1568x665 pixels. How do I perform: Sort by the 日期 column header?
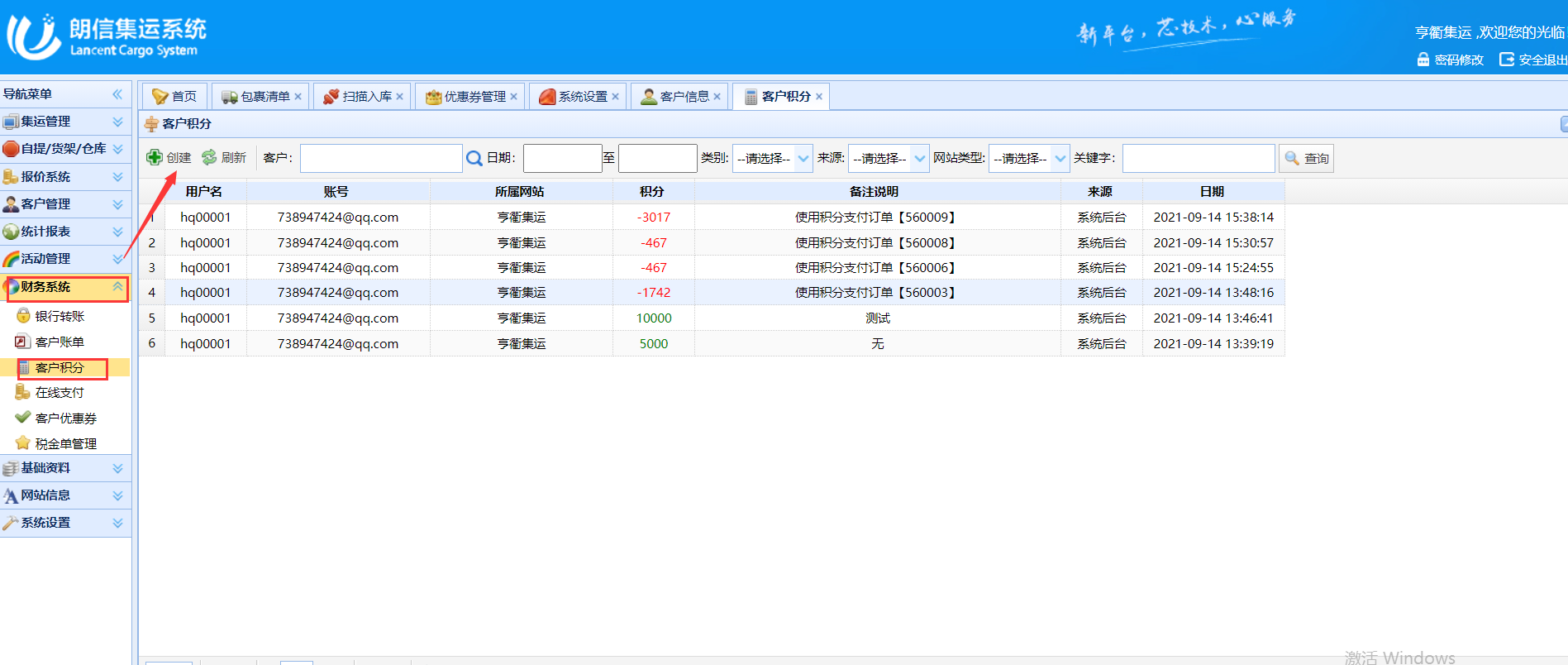click(1212, 191)
